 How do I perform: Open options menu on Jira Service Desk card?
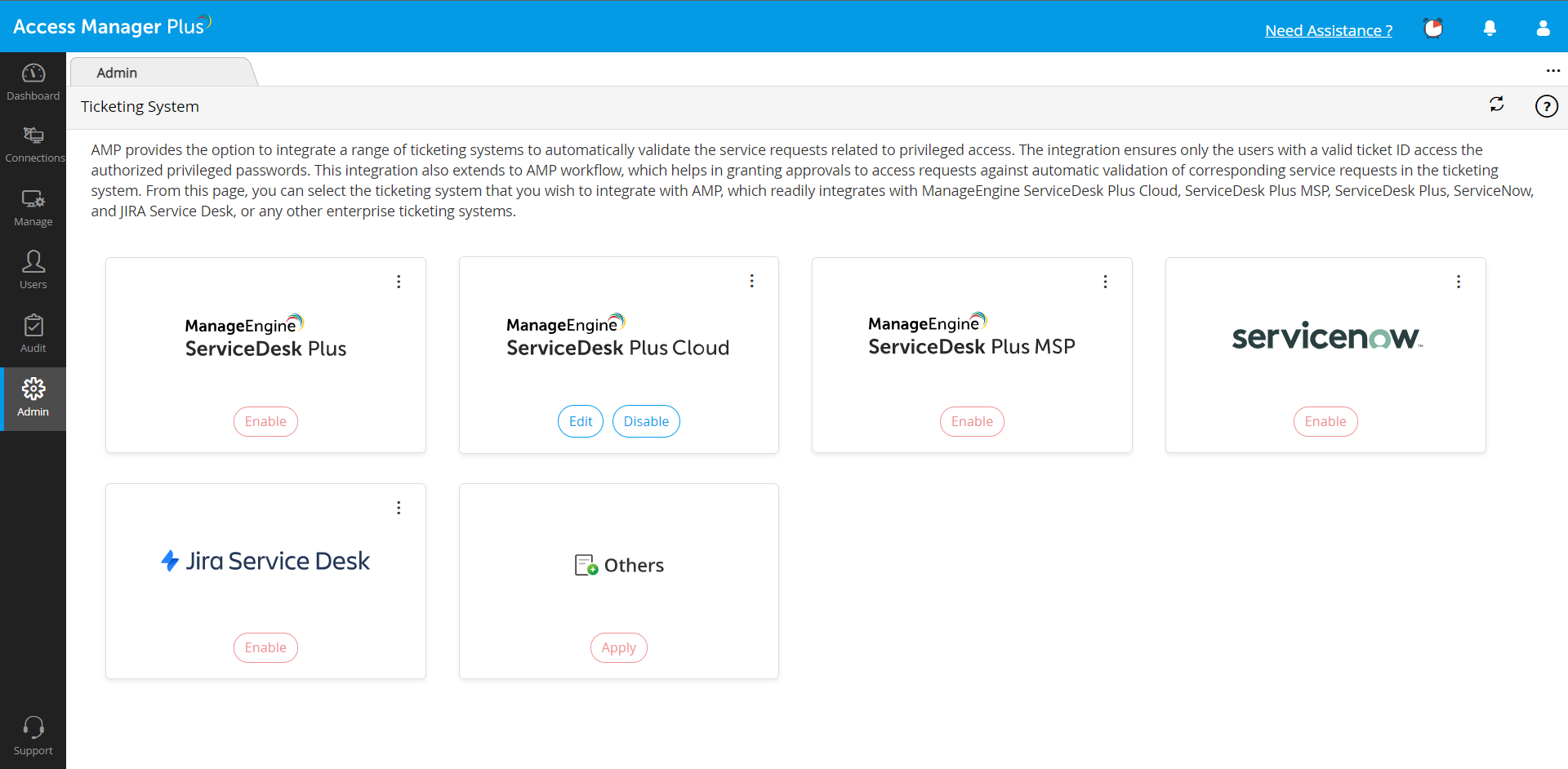[x=399, y=508]
